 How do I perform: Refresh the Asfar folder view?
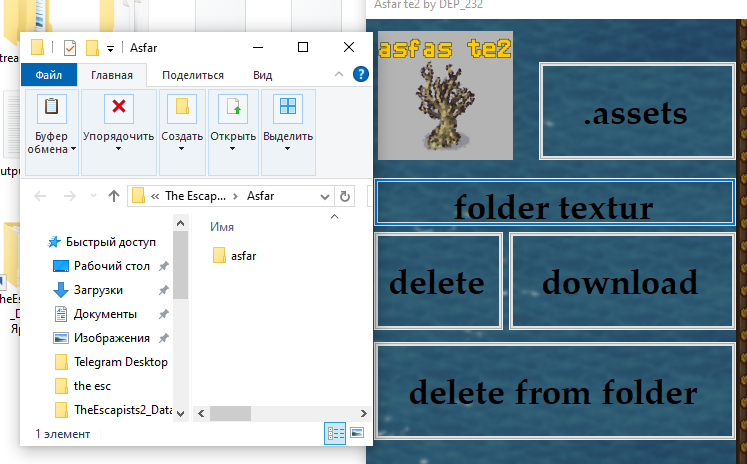[x=345, y=196]
